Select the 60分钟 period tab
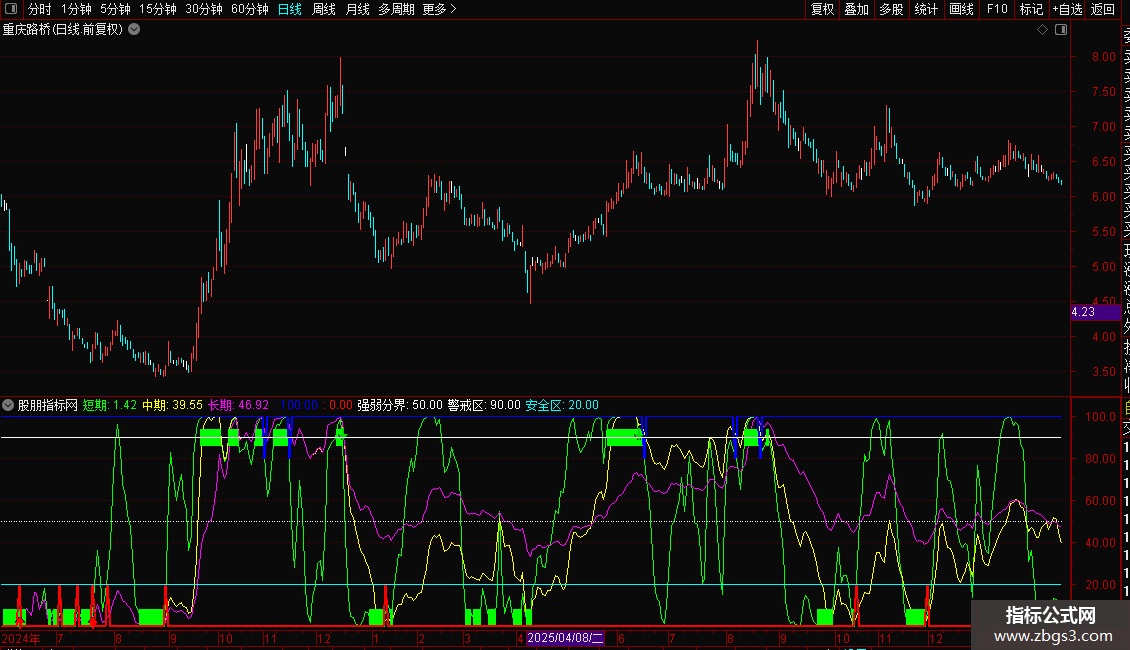Viewport: 1130px width, 650px height. 250,9
